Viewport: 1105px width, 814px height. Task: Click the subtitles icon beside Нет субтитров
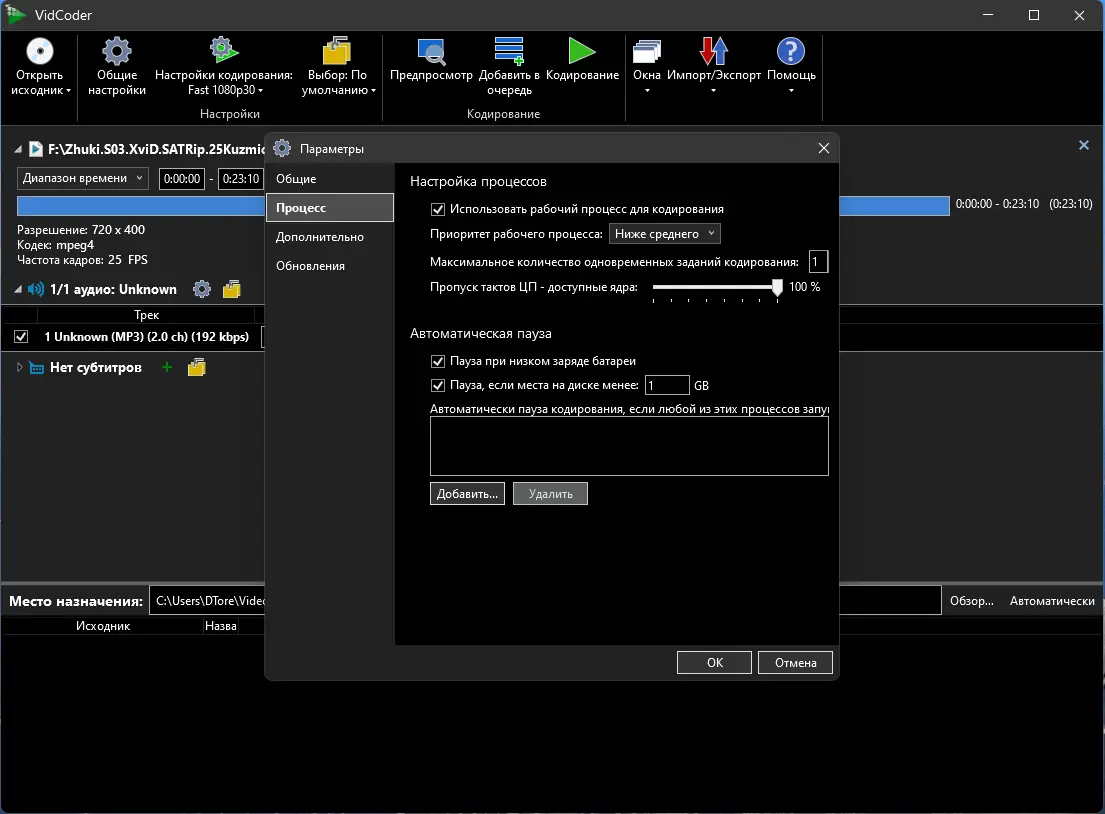click(37, 368)
